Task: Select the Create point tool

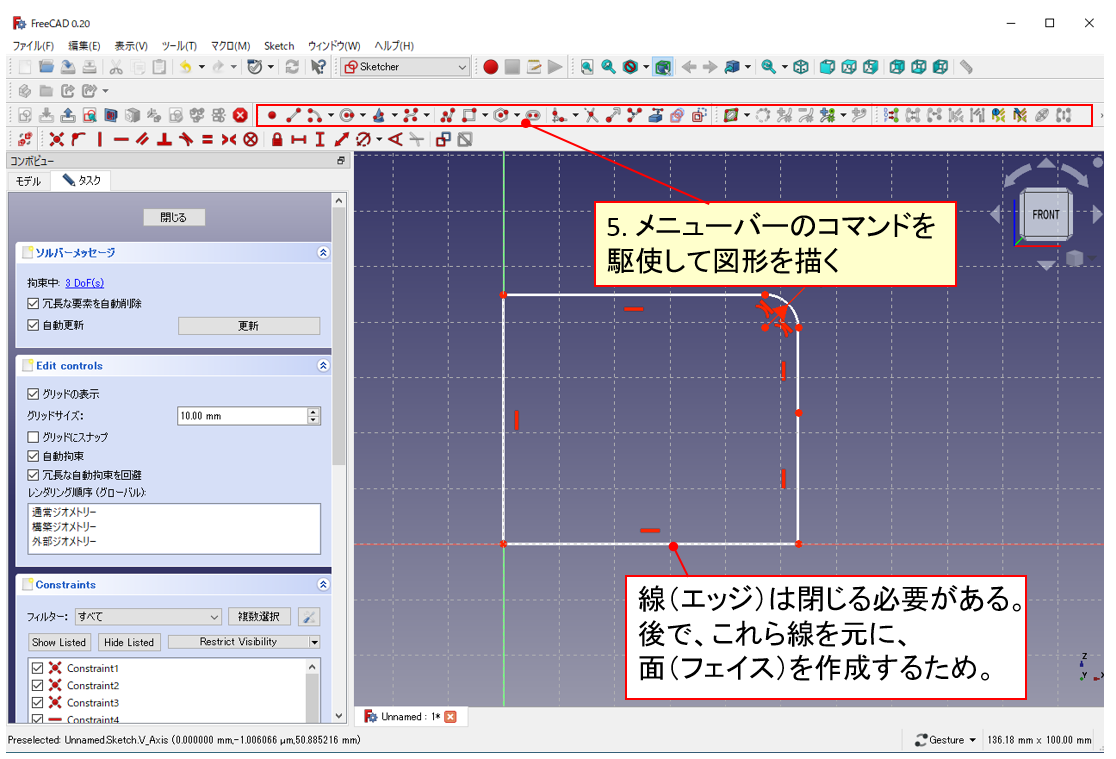Action: [271, 115]
